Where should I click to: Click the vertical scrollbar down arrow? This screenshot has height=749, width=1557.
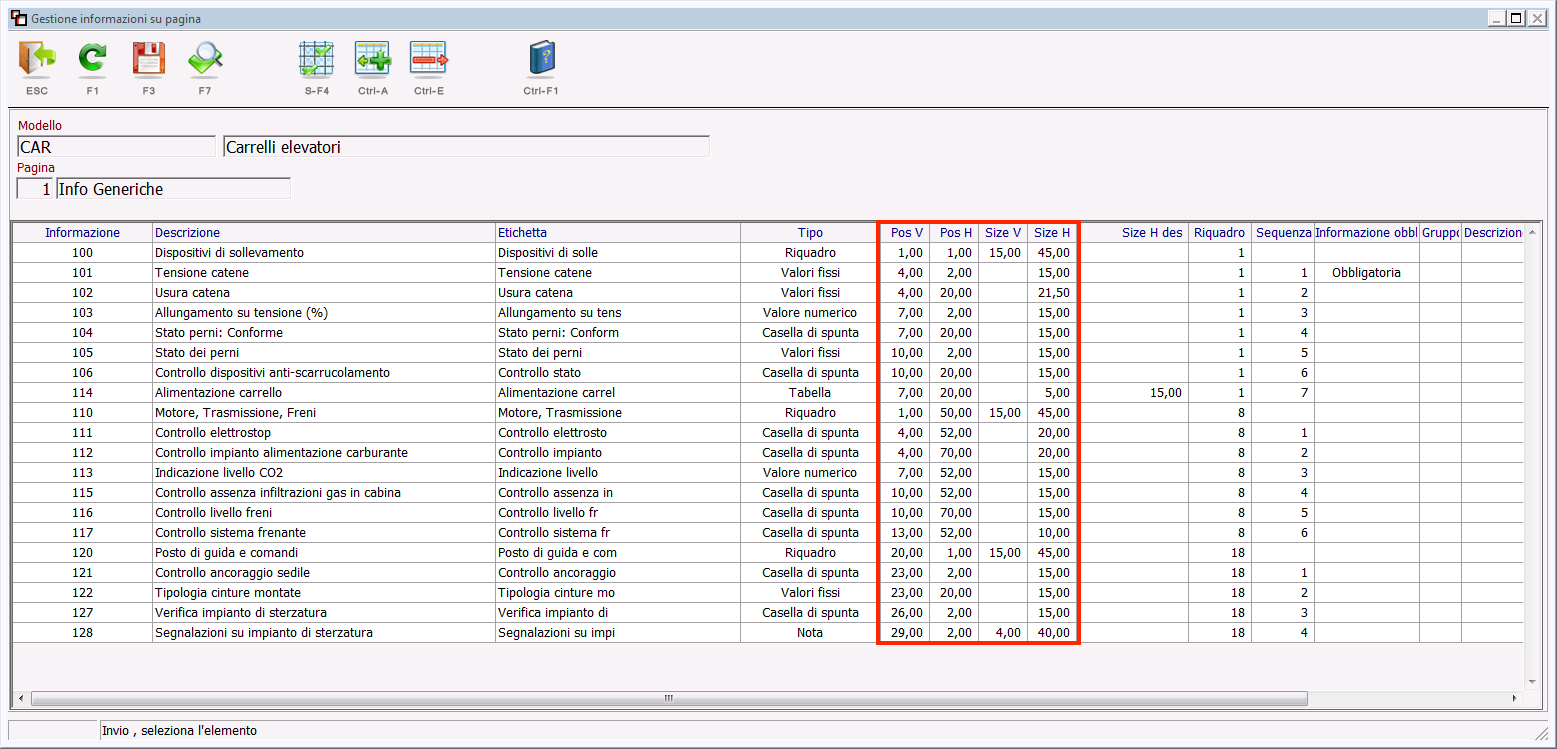(1532, 680)
